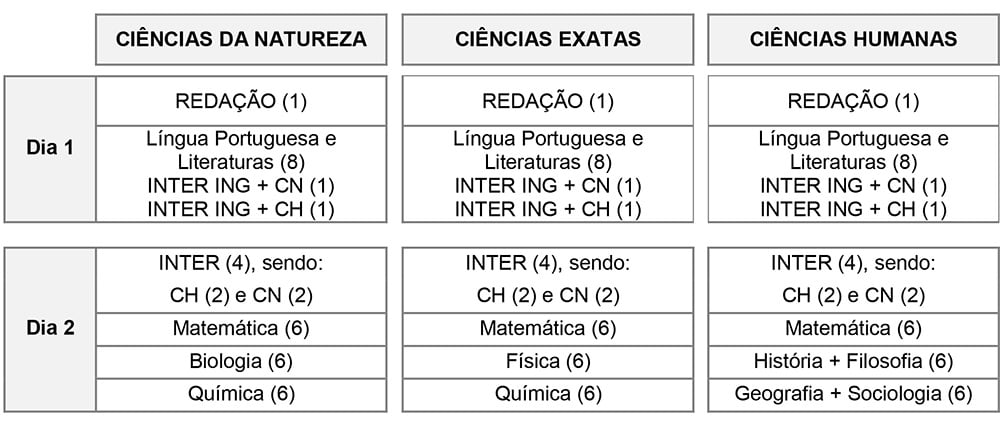Click Biologia (6) cell
The image size is (1000, 427).
241,361
